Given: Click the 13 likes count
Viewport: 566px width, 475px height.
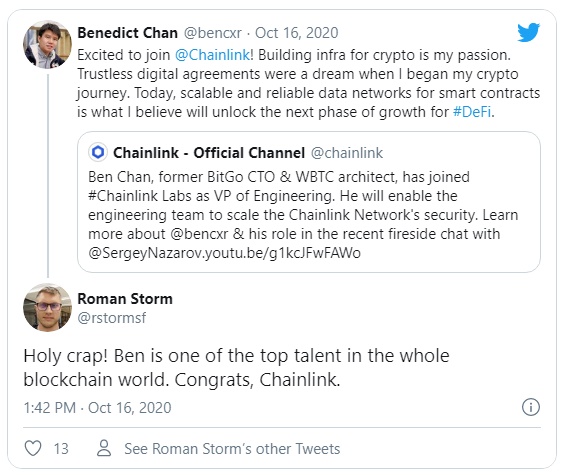Looking at the screenshot, I should coord(61,449).
